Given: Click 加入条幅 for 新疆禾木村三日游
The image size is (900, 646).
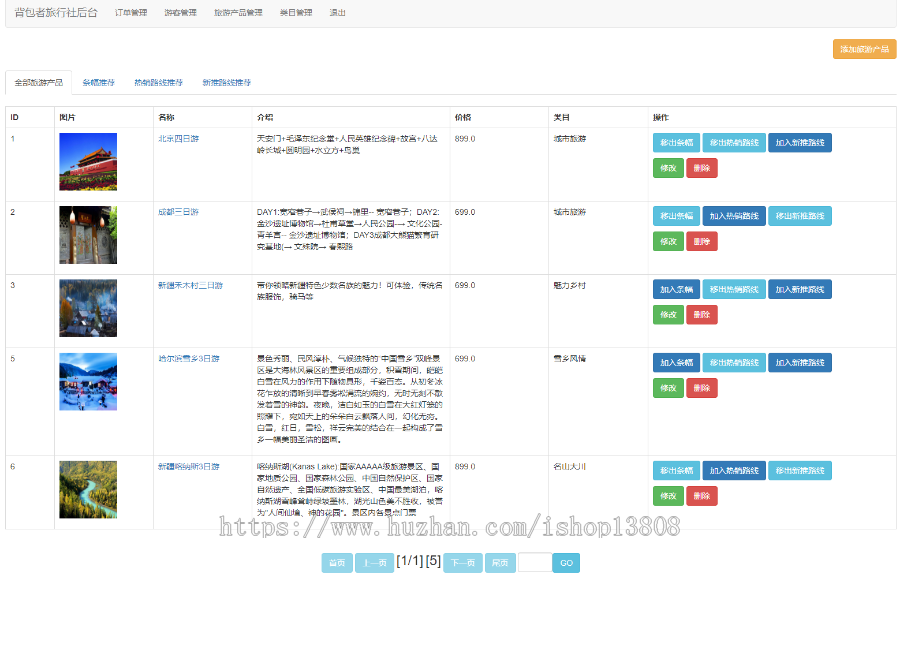Looking at the screenshot, I should pyautogui.click(x=676, y=289).
